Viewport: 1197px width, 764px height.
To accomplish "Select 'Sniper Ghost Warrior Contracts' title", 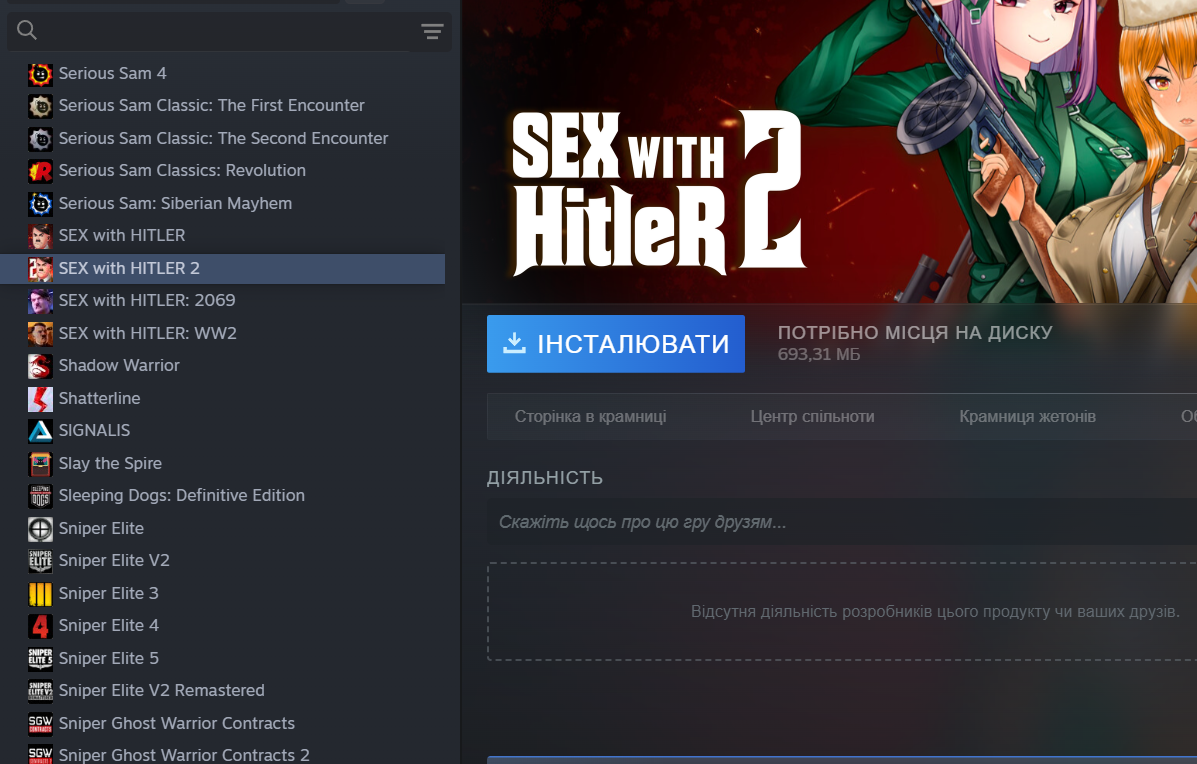I will (x=177, y=722).
